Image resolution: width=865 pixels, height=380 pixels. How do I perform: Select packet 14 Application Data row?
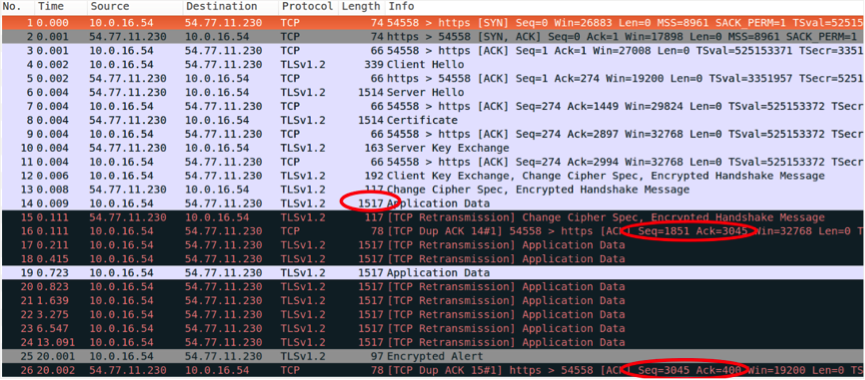[x=432, y=204]
